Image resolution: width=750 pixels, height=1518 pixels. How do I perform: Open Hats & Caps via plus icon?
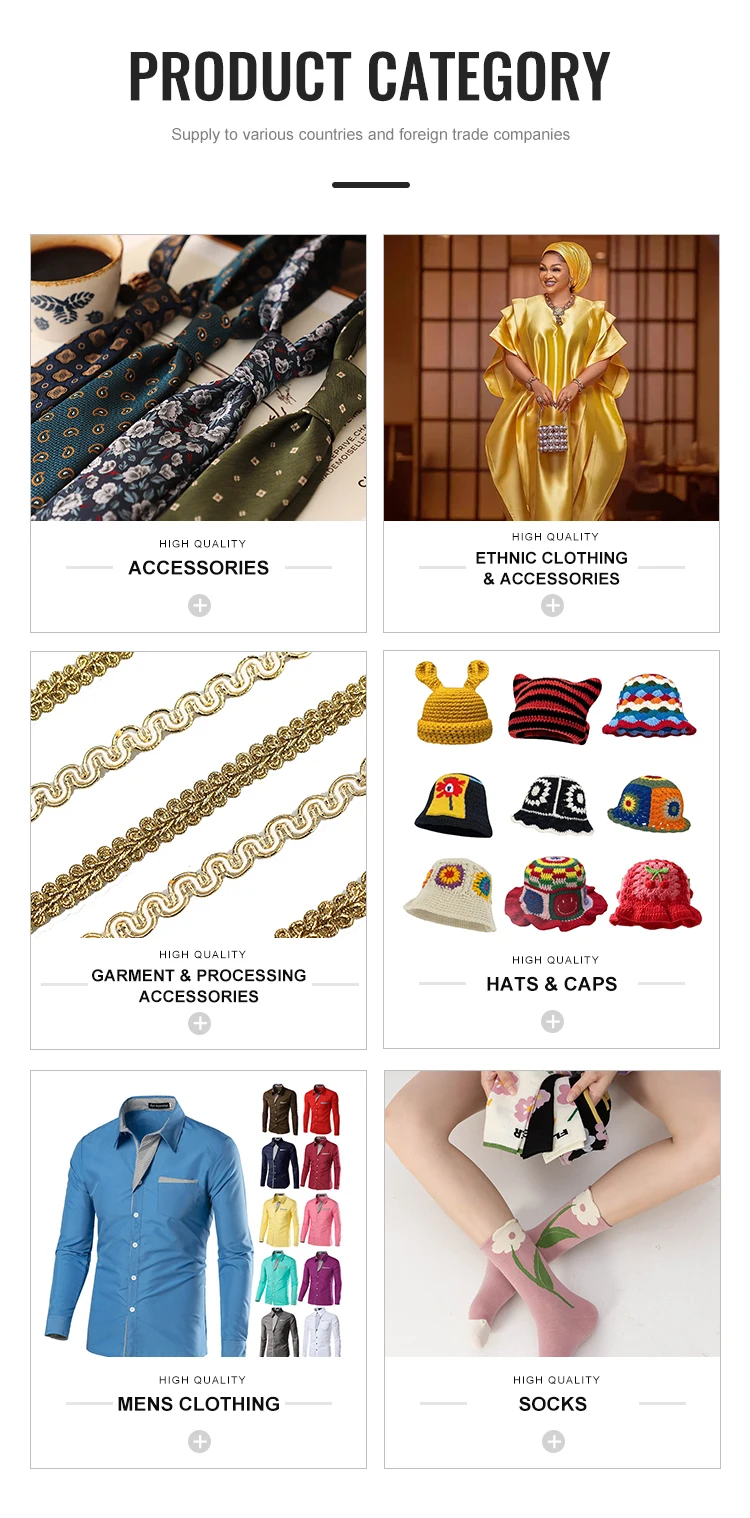pos(552,1021)
